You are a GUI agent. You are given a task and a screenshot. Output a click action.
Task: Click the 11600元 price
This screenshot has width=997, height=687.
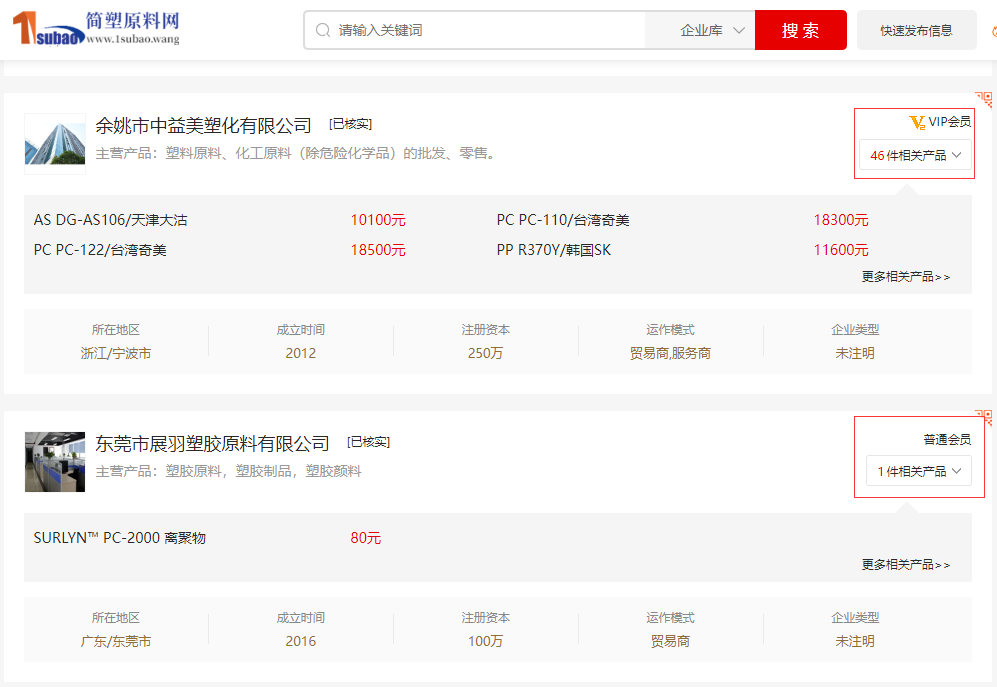tap(841, 250)
